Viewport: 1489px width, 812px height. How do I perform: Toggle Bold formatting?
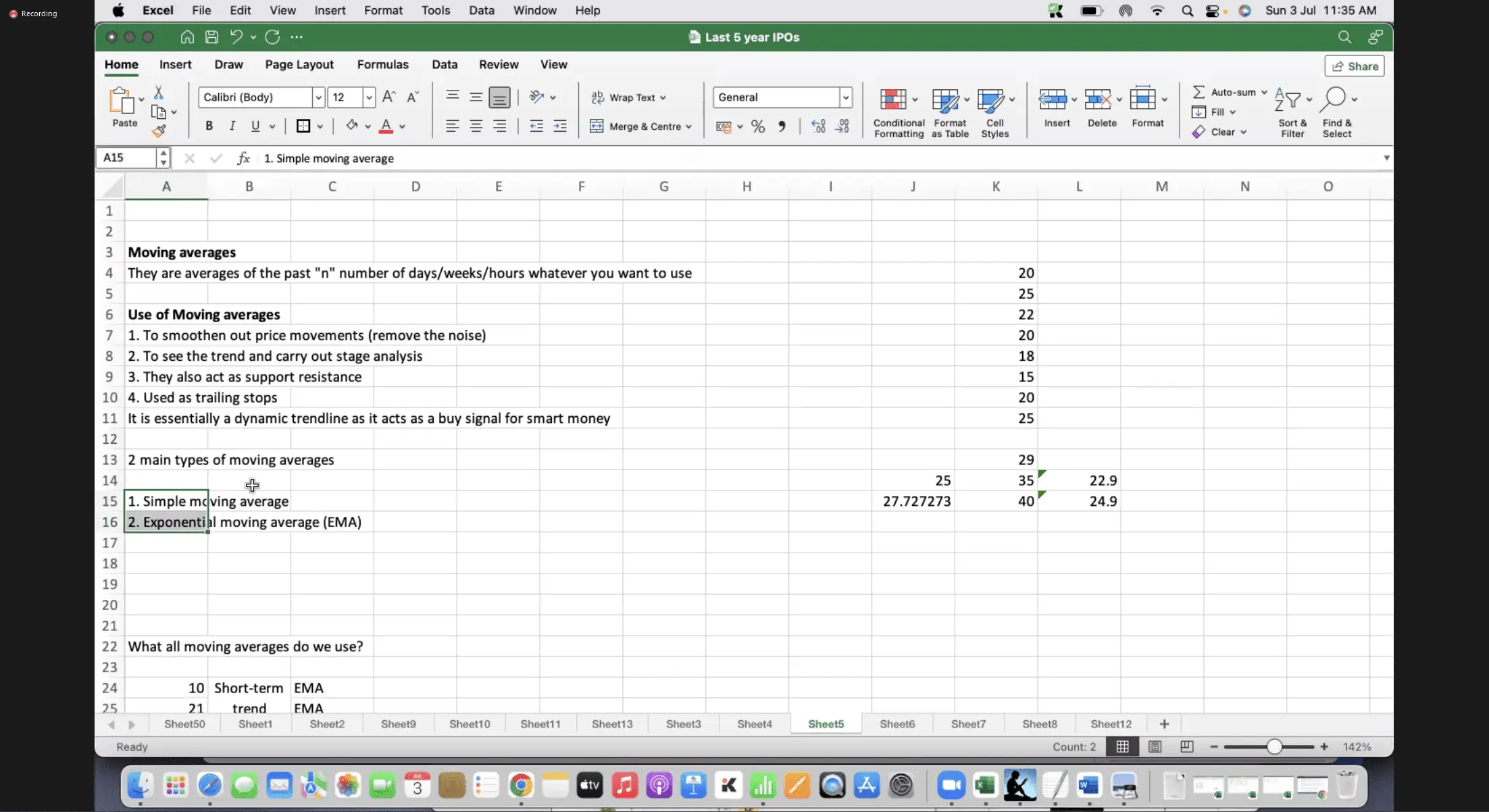coord(209,126)
